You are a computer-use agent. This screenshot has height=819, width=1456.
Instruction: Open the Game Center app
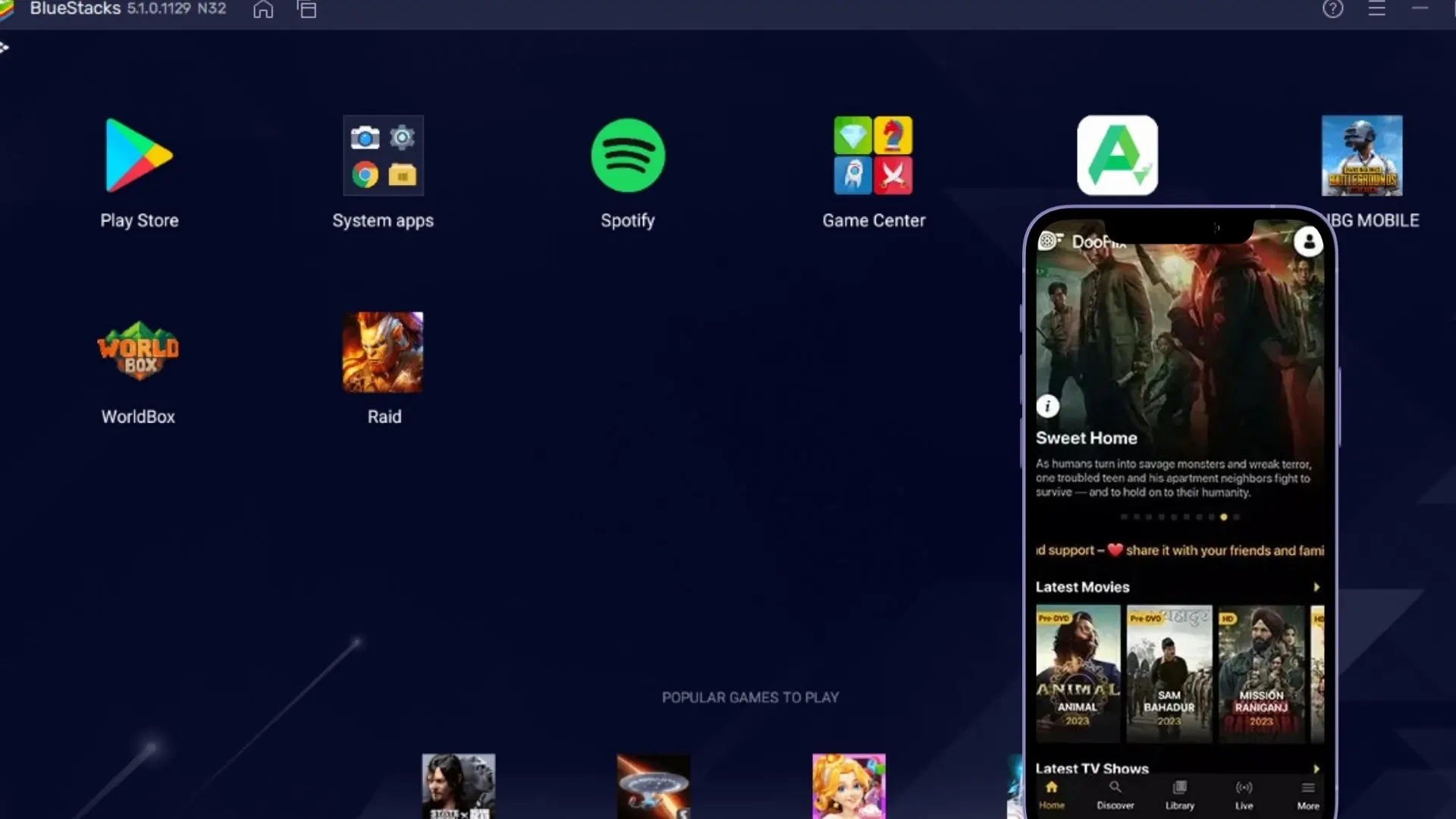(873, 156)
